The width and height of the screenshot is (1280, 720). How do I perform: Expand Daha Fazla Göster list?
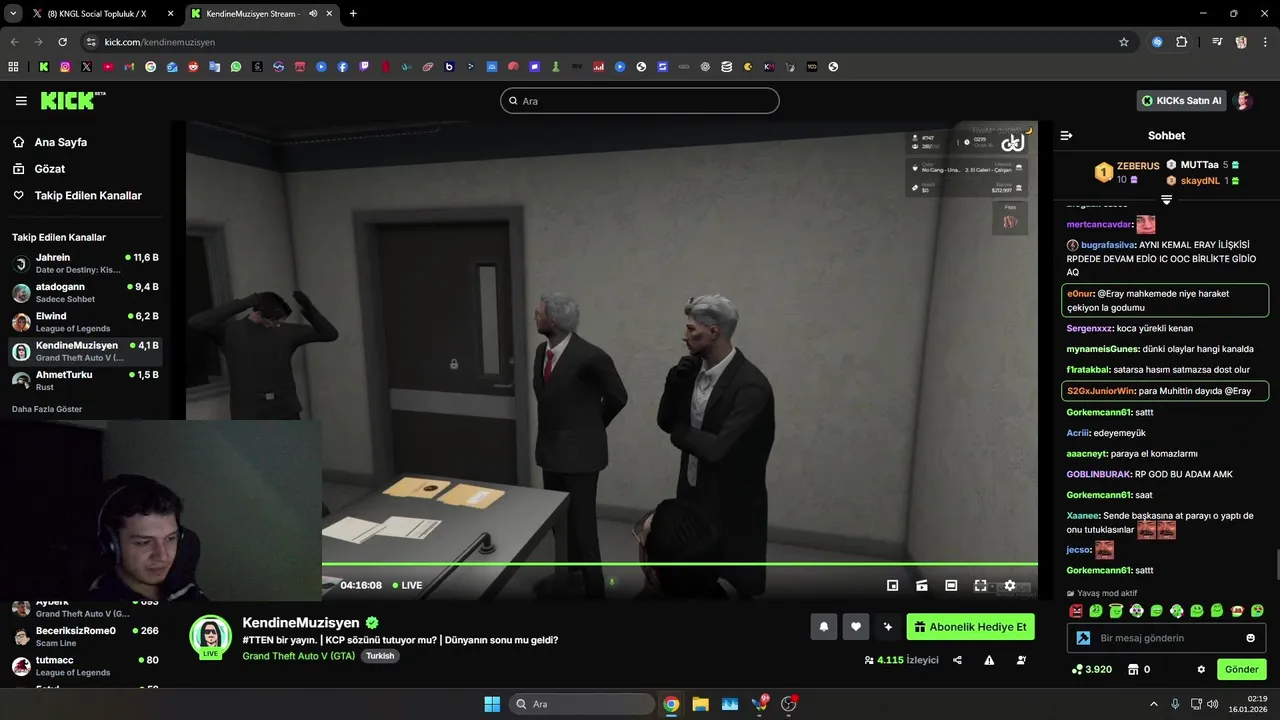point(47,409)
